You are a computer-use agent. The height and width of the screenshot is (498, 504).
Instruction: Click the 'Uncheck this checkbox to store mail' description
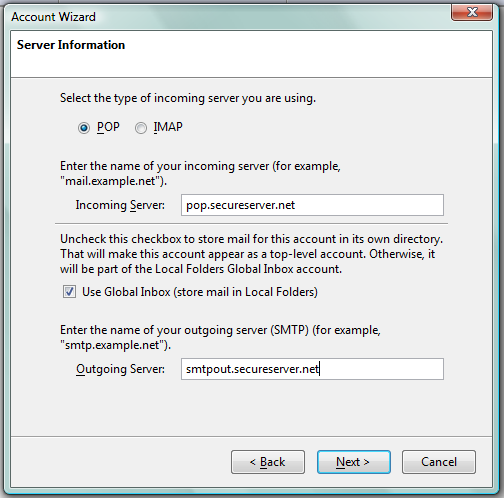click(251, 254)
